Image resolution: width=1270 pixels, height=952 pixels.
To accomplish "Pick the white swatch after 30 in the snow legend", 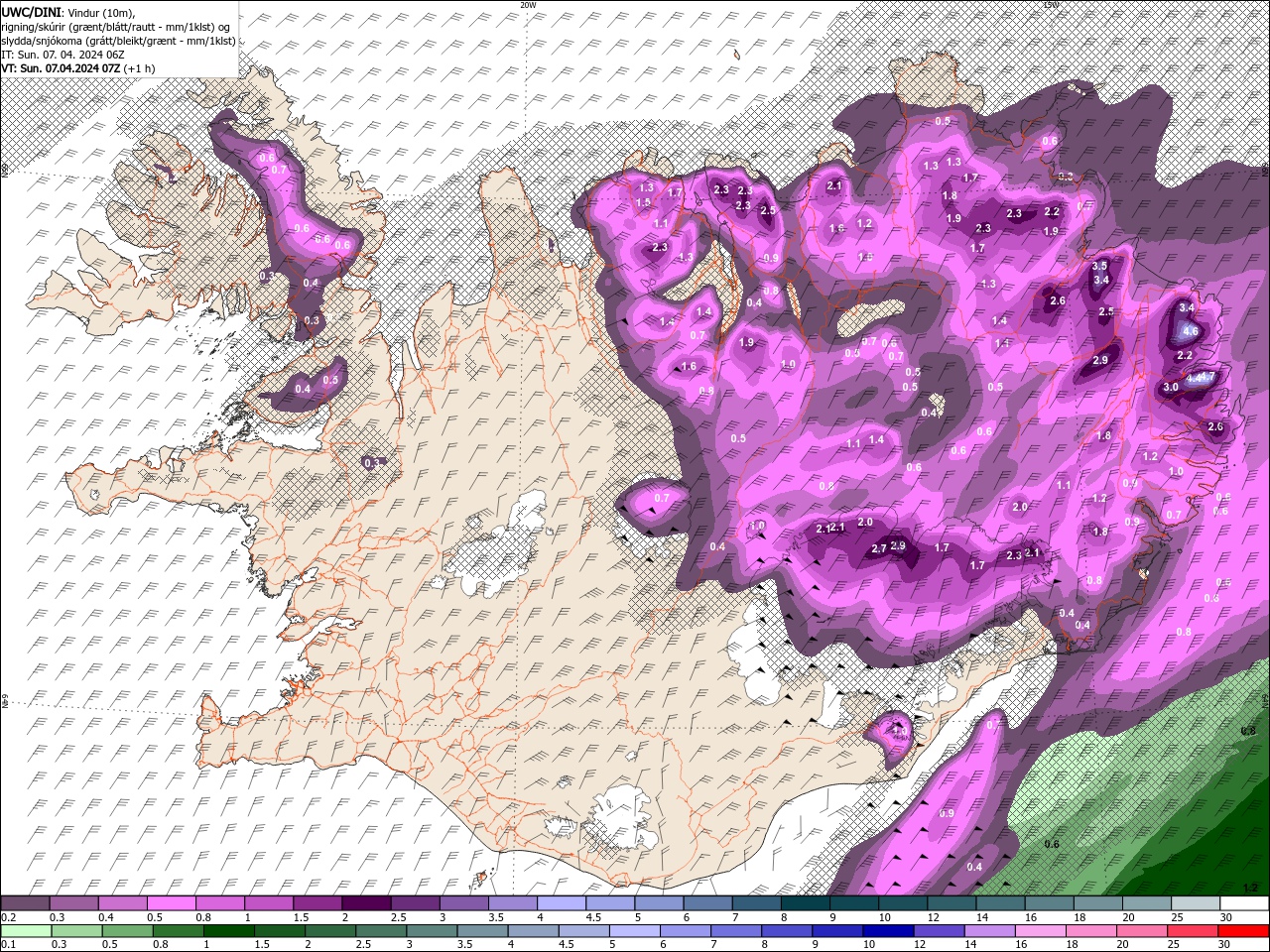I will coord(1243,903).
